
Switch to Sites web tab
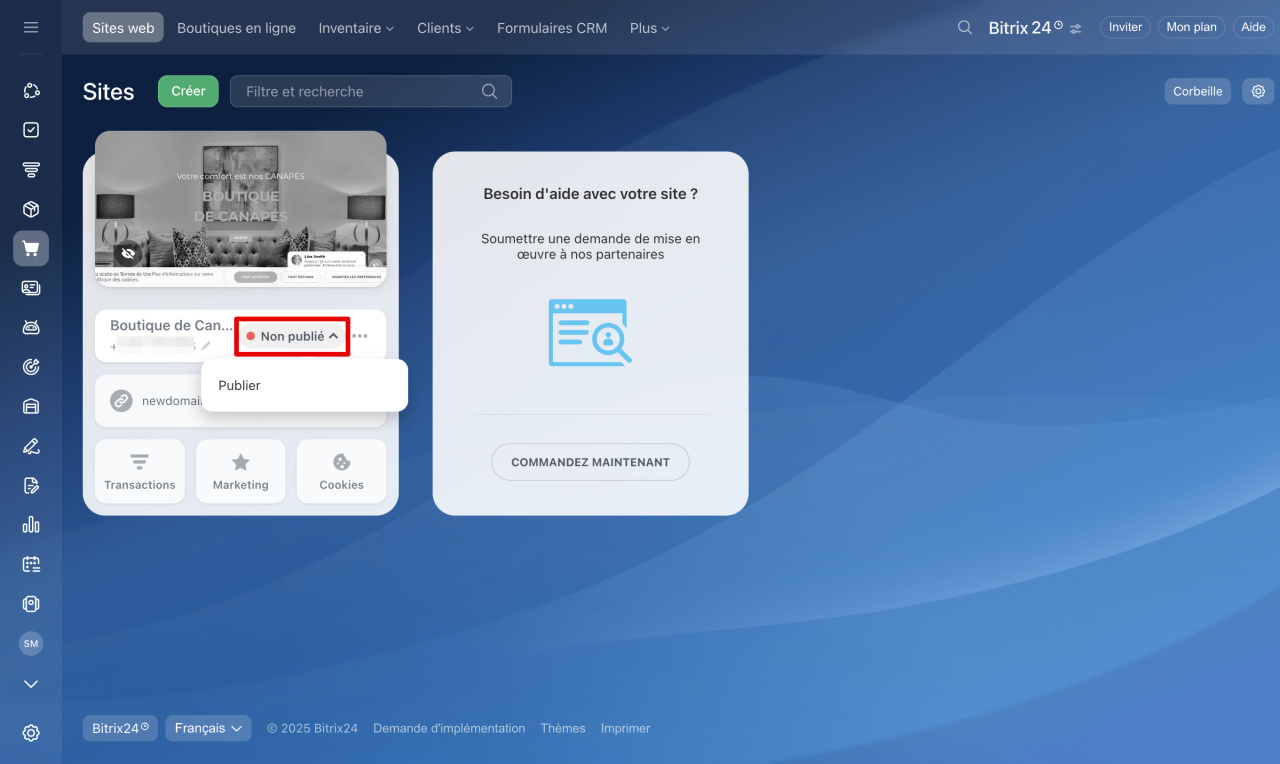123,28
